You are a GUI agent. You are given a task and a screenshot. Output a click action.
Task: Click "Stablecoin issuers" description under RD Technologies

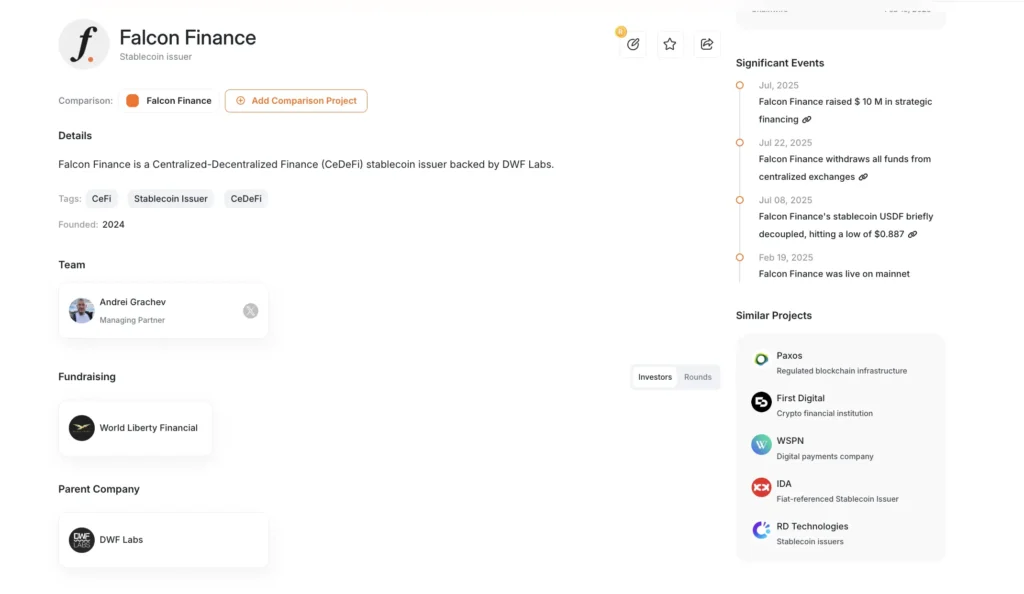point(810,541)
